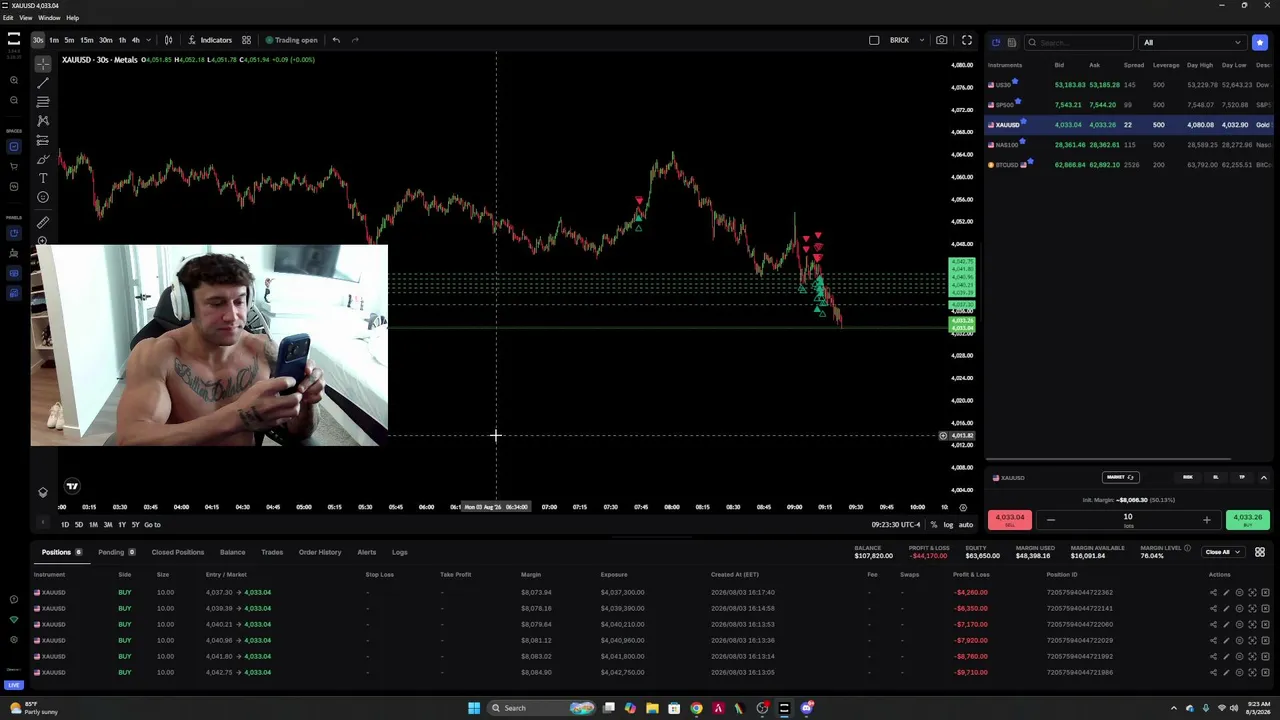Open the margin level info icon
This screenshot has width=1280, height=720.
pos(1189,548)
